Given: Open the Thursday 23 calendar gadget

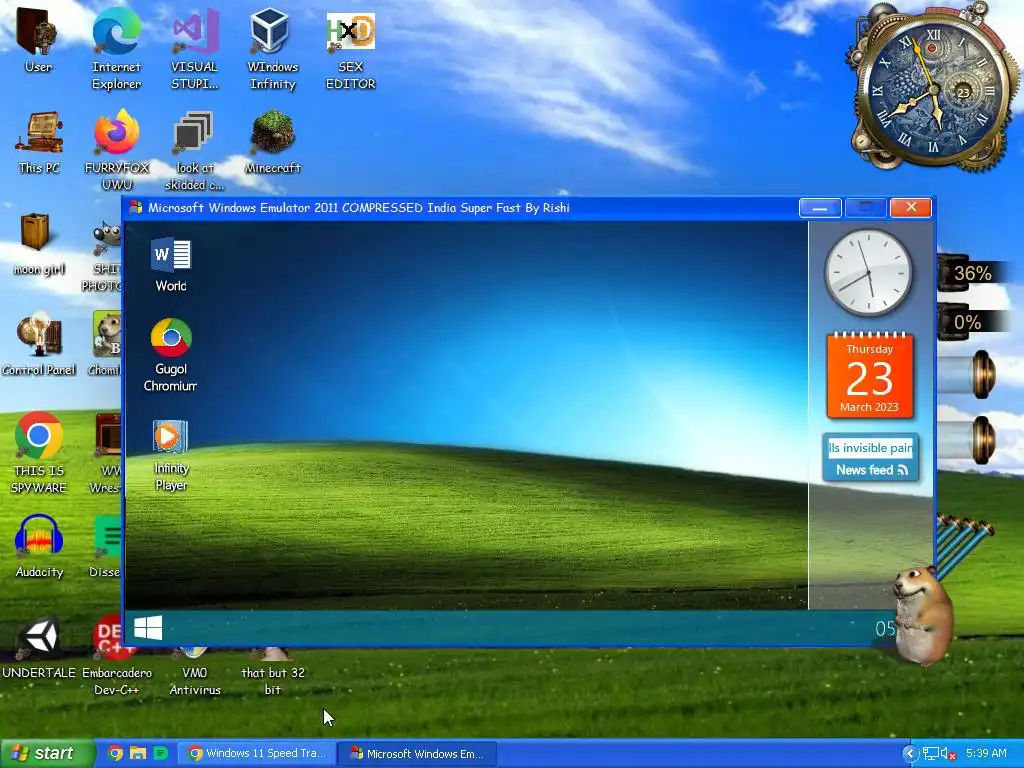Looking at the screenshot, I should (869, 376).
